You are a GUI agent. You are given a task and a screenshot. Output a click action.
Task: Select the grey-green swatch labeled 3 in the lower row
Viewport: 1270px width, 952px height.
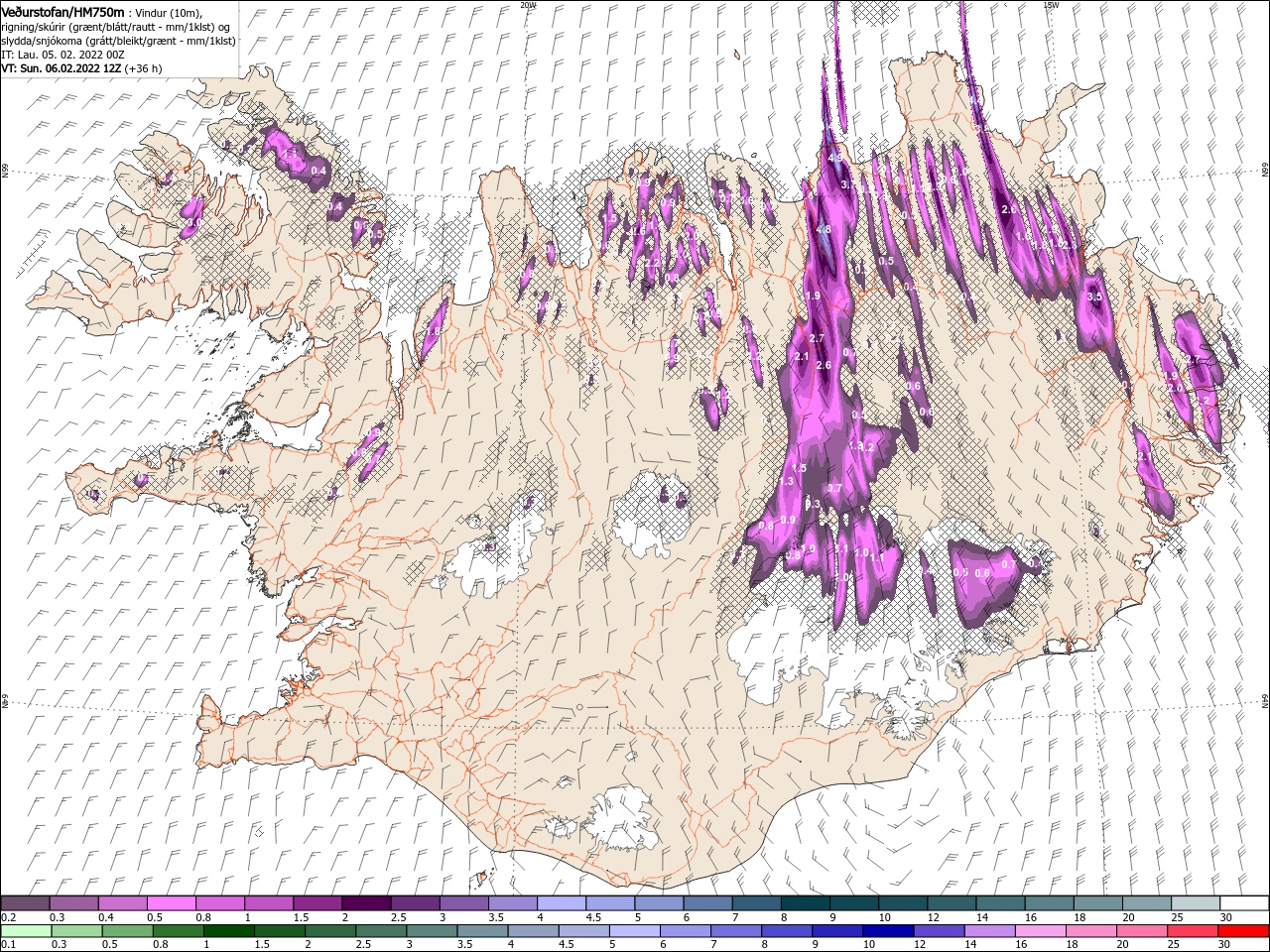point(432,931)
